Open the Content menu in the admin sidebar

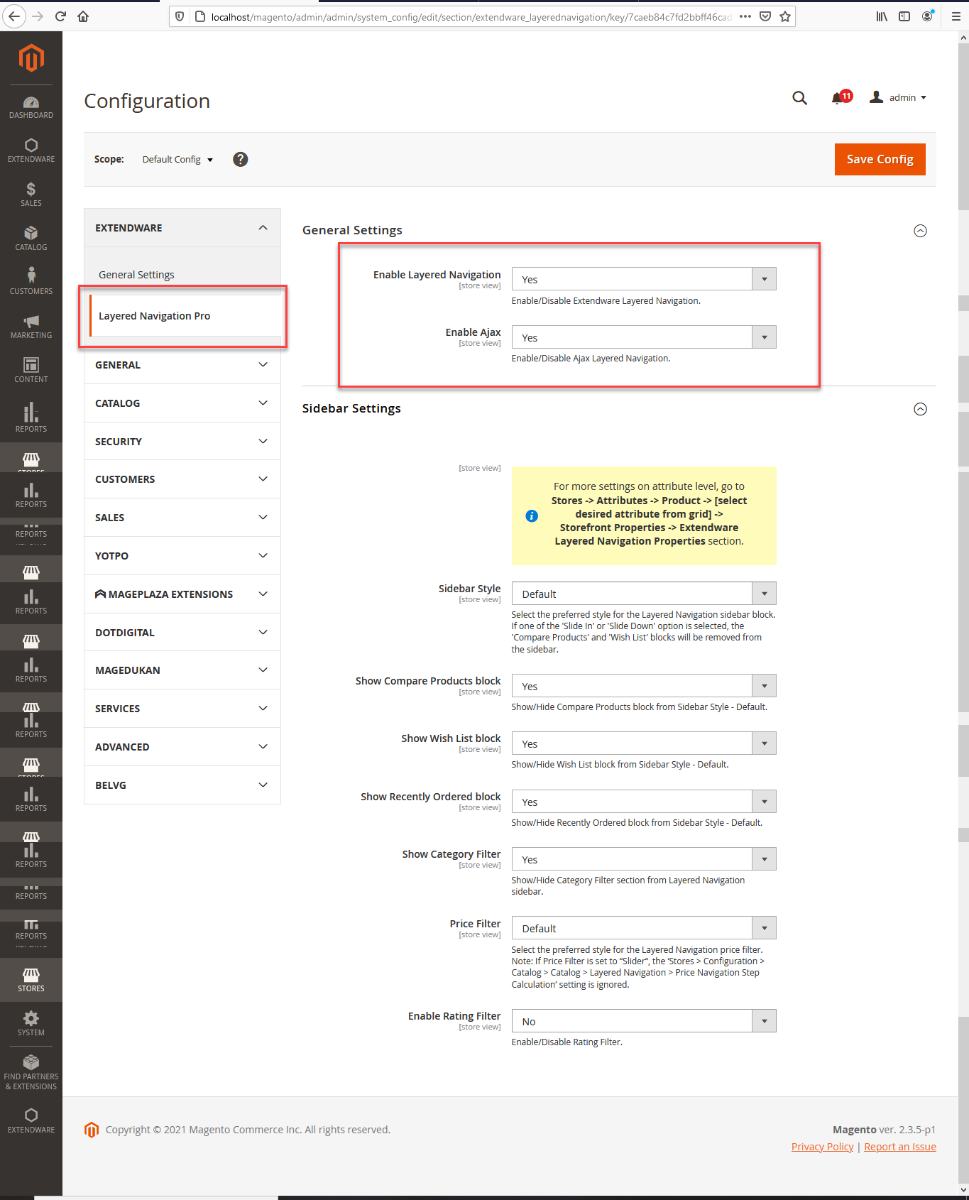(x=31, y=370)
